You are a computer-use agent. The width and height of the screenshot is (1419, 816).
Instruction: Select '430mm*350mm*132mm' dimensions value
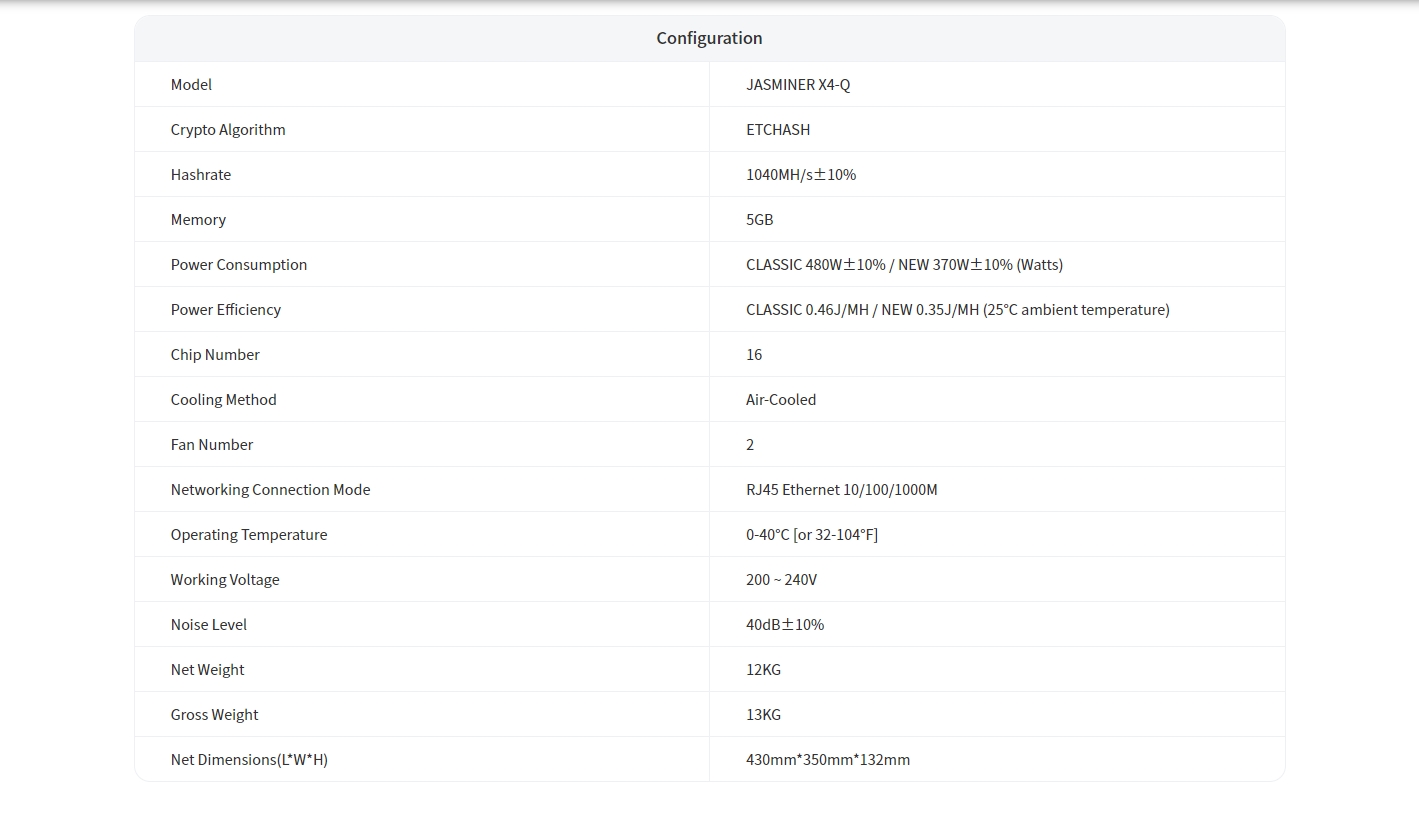828,760
